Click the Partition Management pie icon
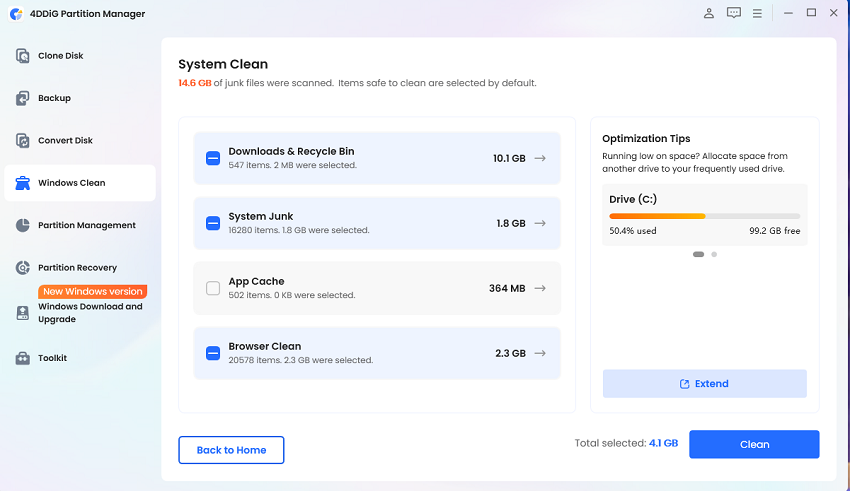Image resolution: width=850 pixels, height=491 pixels. tap(22, 225)
